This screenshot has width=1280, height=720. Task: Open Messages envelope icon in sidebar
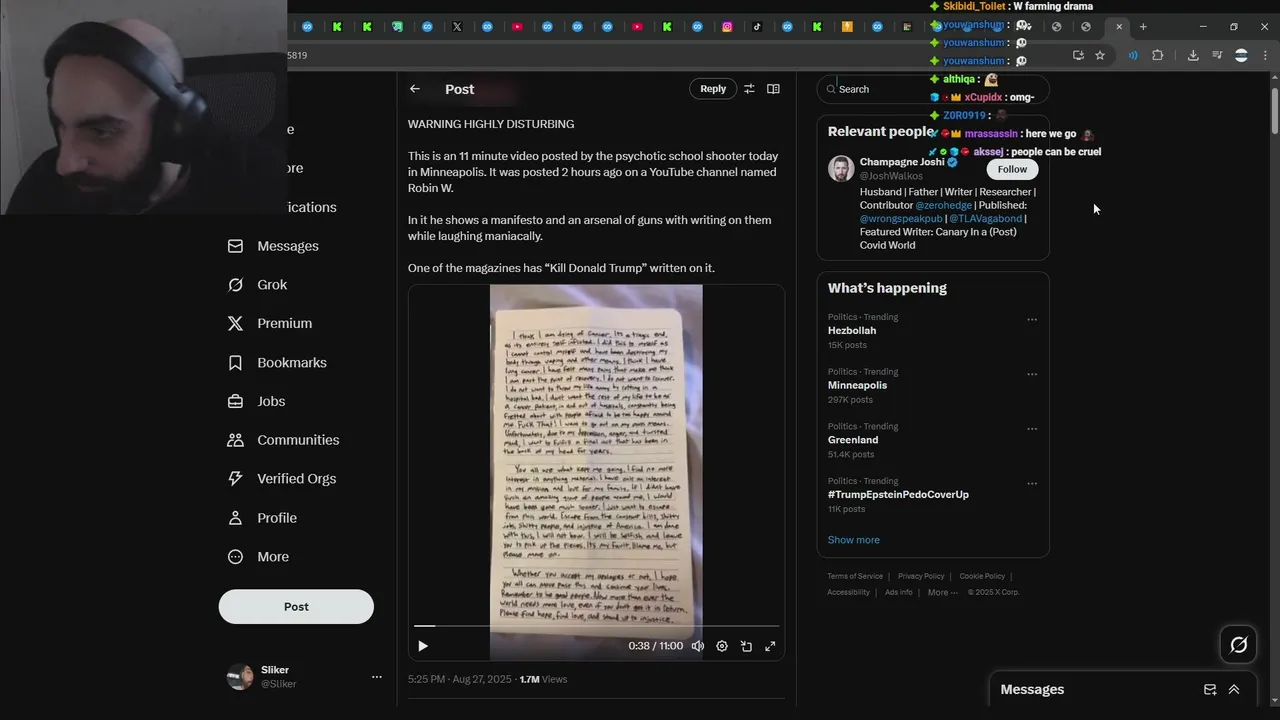[235, 246]
